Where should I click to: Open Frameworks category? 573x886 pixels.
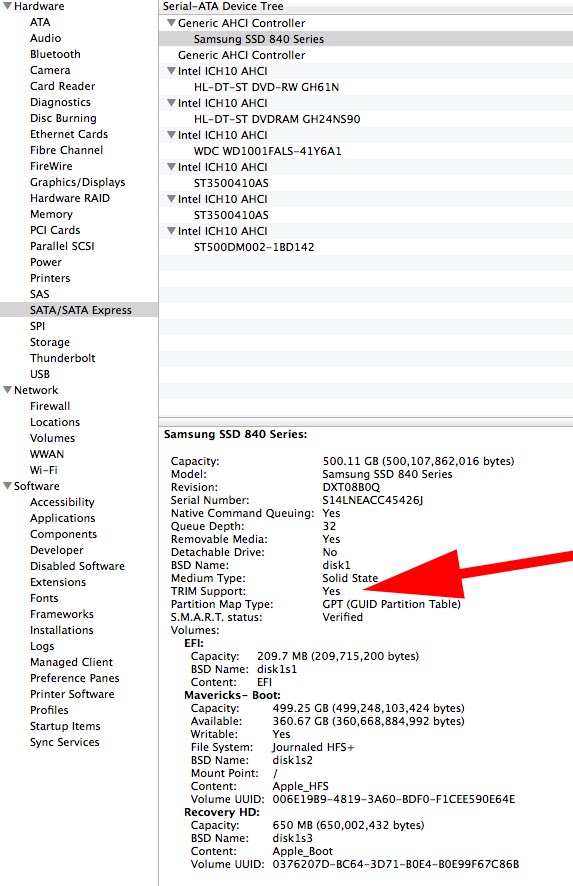[x=62, y=614]
